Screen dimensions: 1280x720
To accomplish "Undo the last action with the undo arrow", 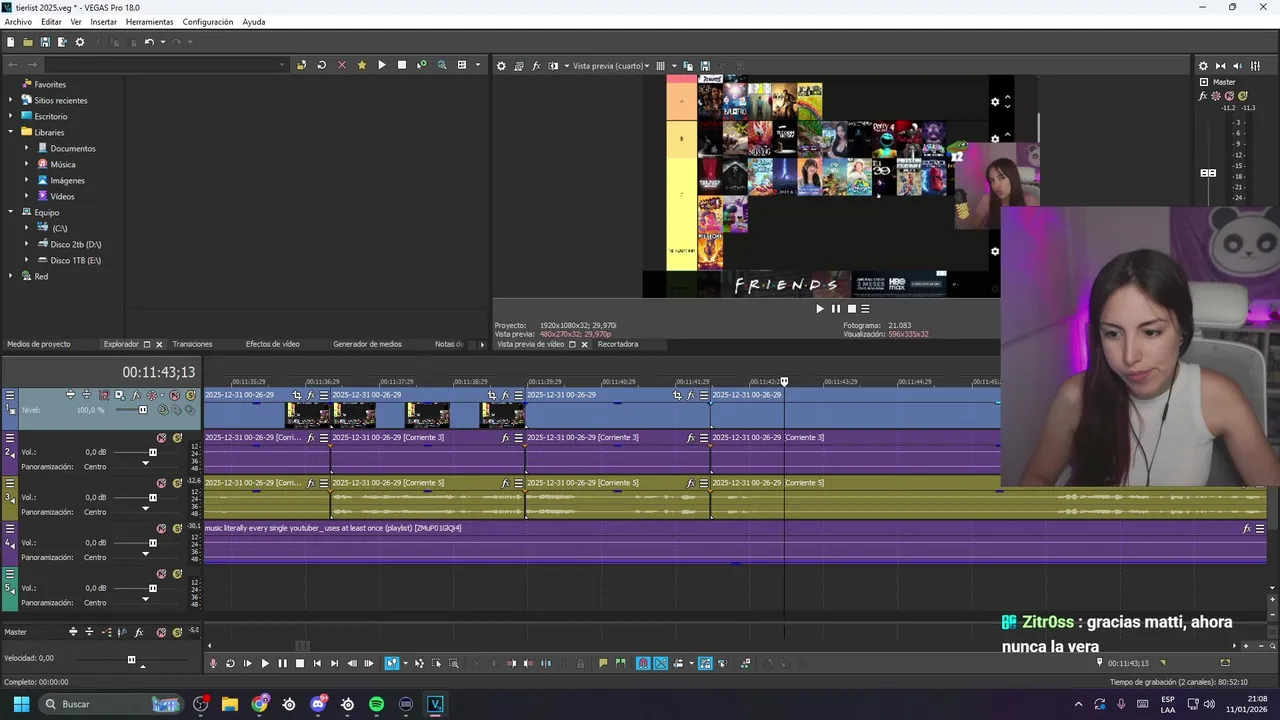I will (x=149, y=42).
